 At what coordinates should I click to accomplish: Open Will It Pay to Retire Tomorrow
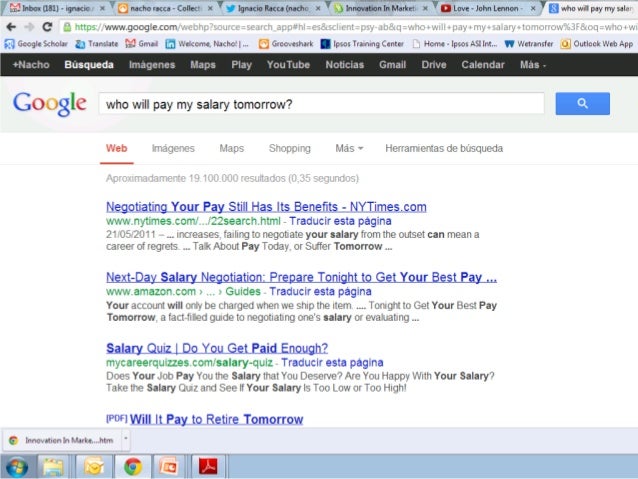tap(216, 419)
